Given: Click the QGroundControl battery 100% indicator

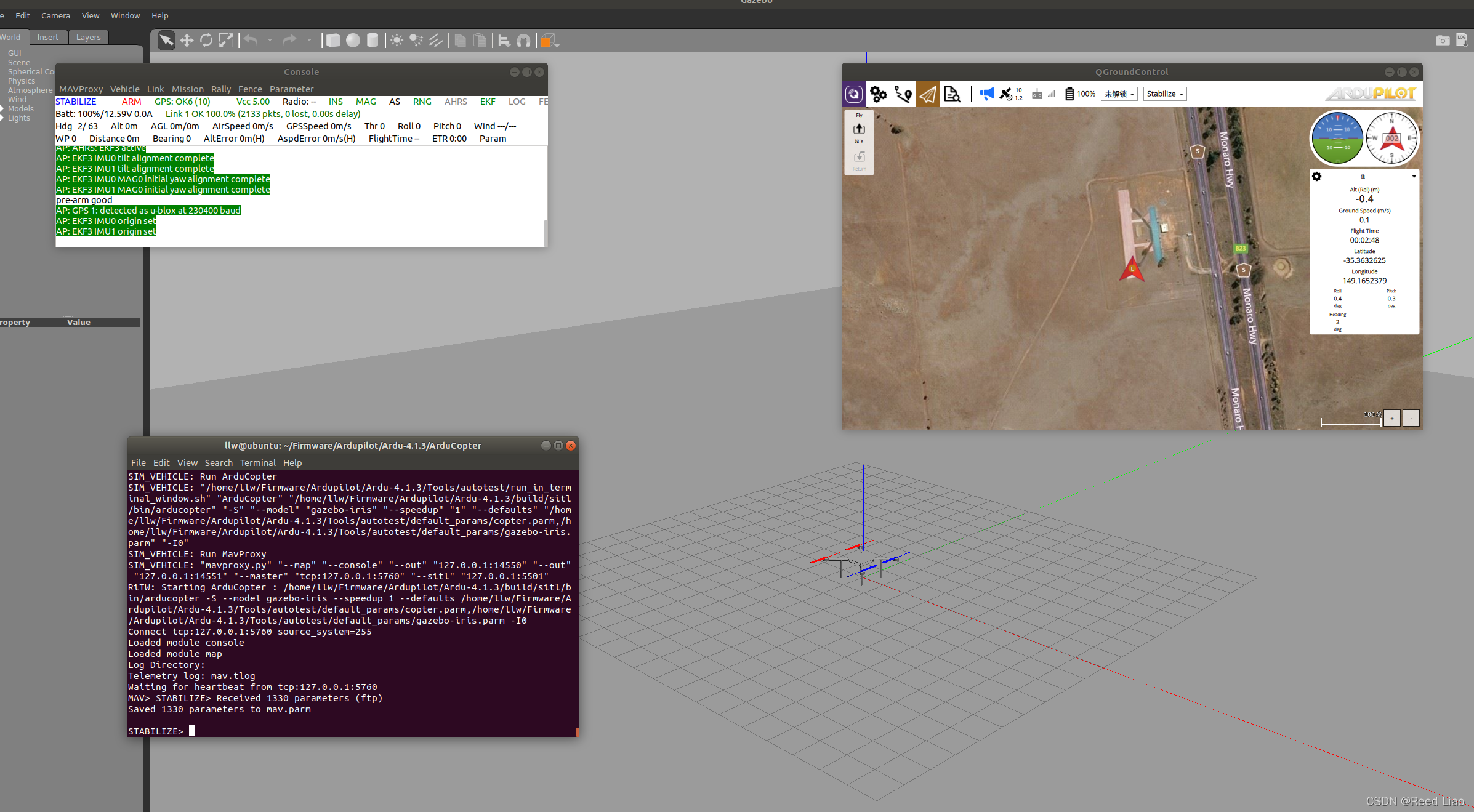Looking at the screenshot, I should click(x=1081, y=94).
